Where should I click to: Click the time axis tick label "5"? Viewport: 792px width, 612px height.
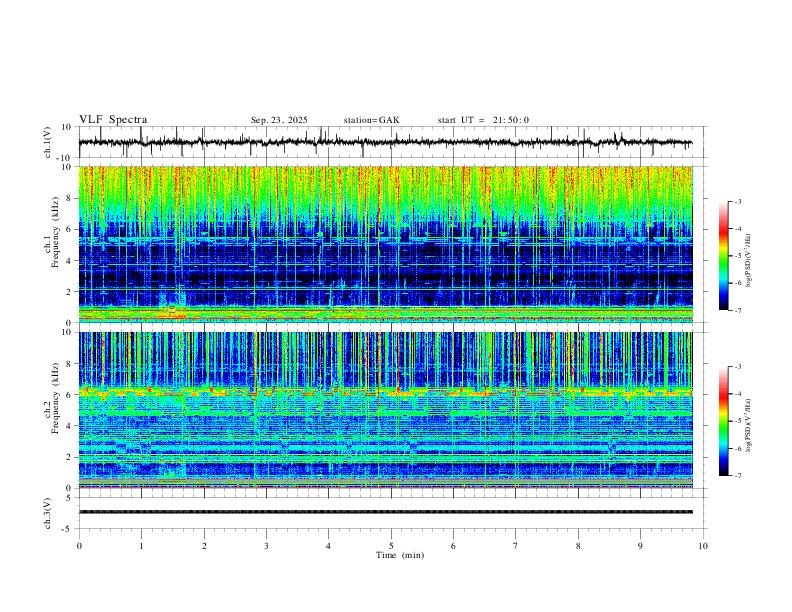391,546
